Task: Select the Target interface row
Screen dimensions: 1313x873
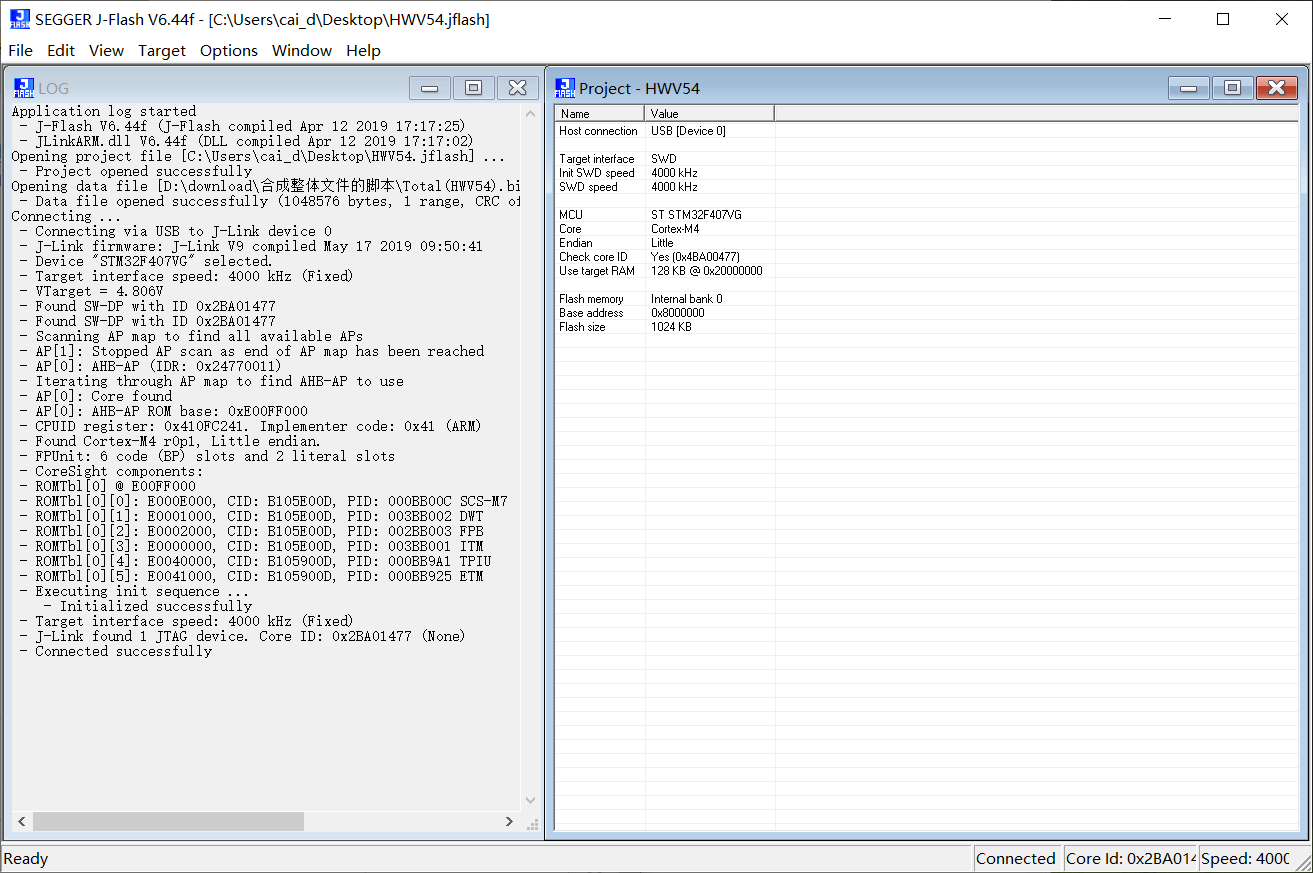Action: pyautogui.click(x=926, y=159)
